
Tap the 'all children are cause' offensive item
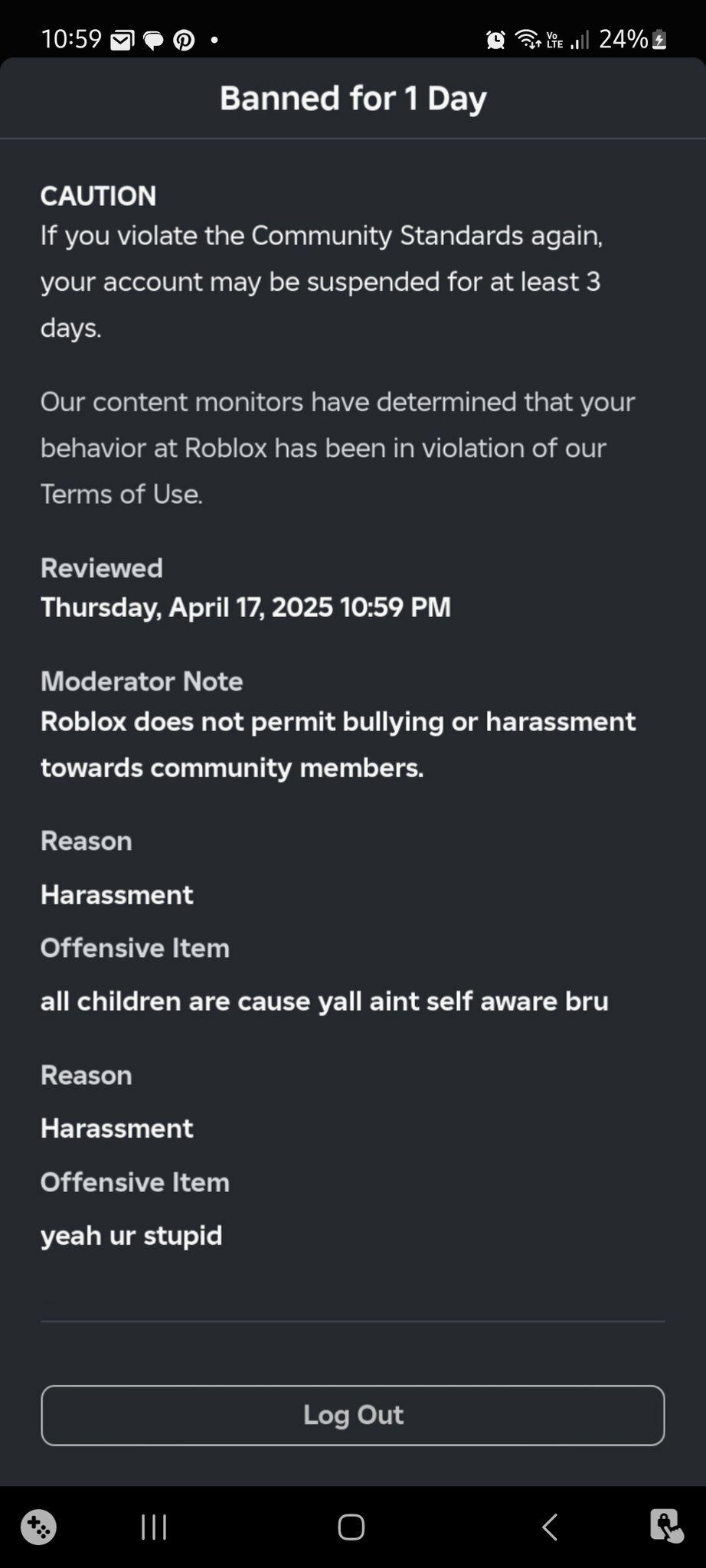[325, 1001]
